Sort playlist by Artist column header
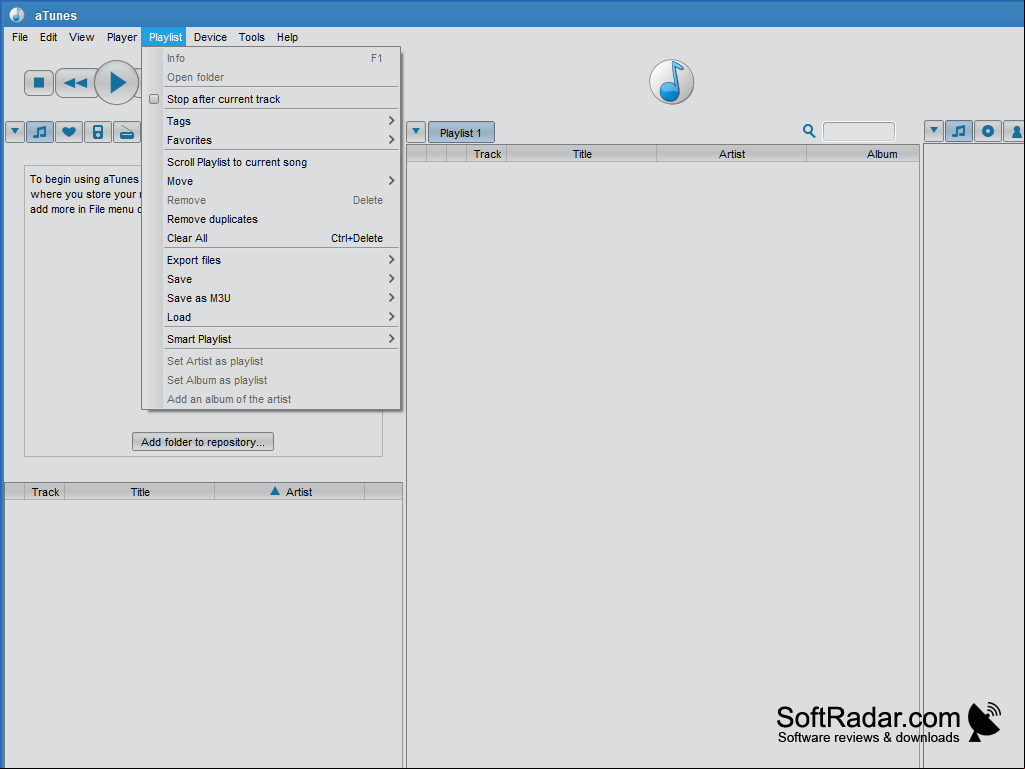The height and width of the screenshot is (769, 1025). pos(731,154)
